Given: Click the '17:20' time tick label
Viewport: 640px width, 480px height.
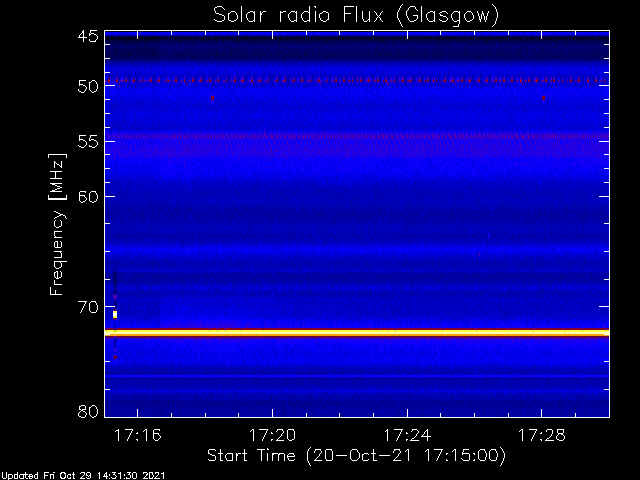Looking at the screenshot, I should pos(272,435).
